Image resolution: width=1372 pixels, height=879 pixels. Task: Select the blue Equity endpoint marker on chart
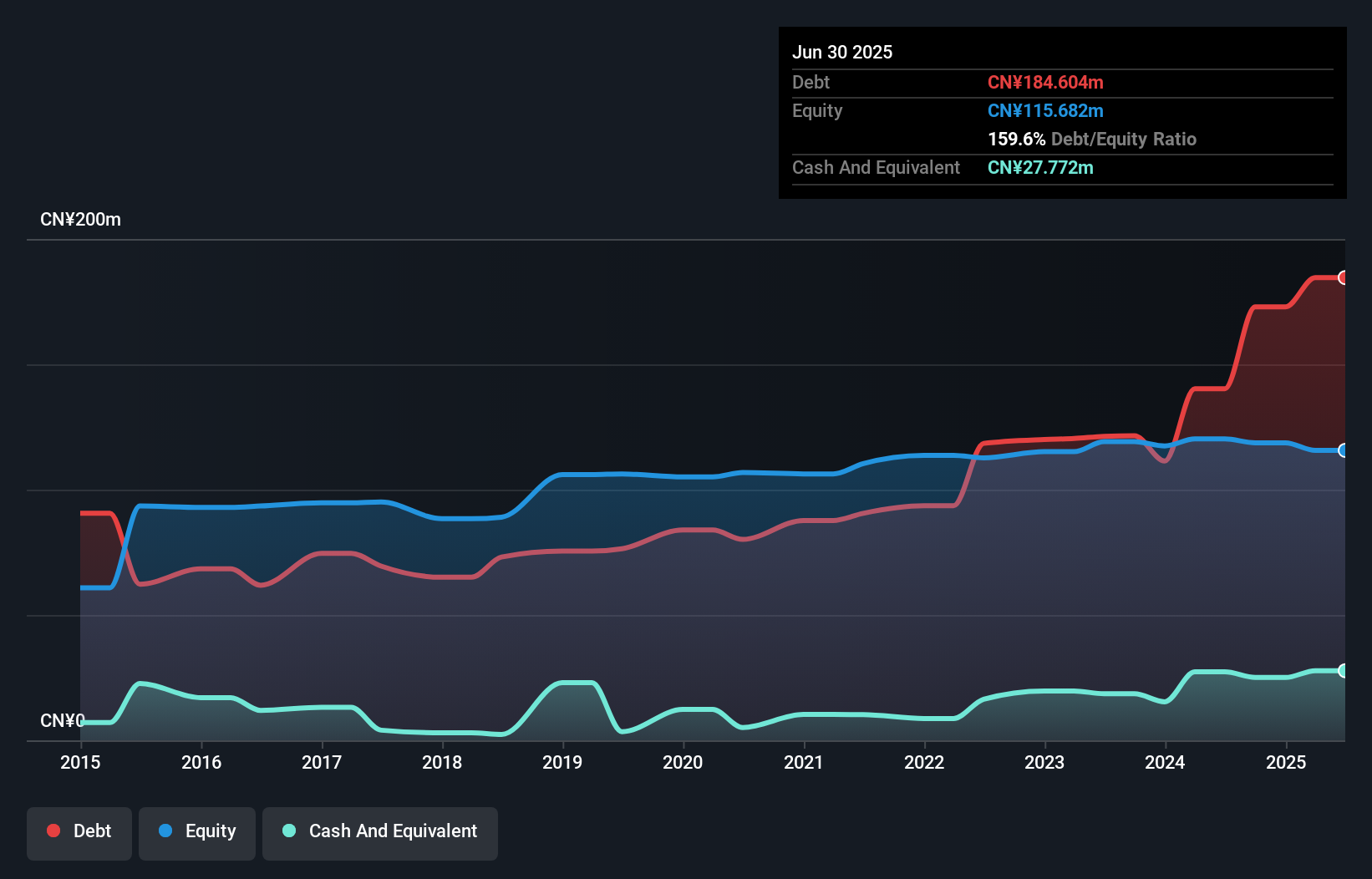(1342, 451)
